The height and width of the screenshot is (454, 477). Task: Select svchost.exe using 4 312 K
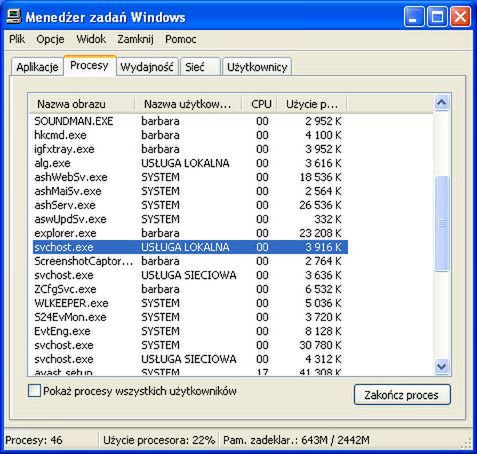click(x=190, y=359)
